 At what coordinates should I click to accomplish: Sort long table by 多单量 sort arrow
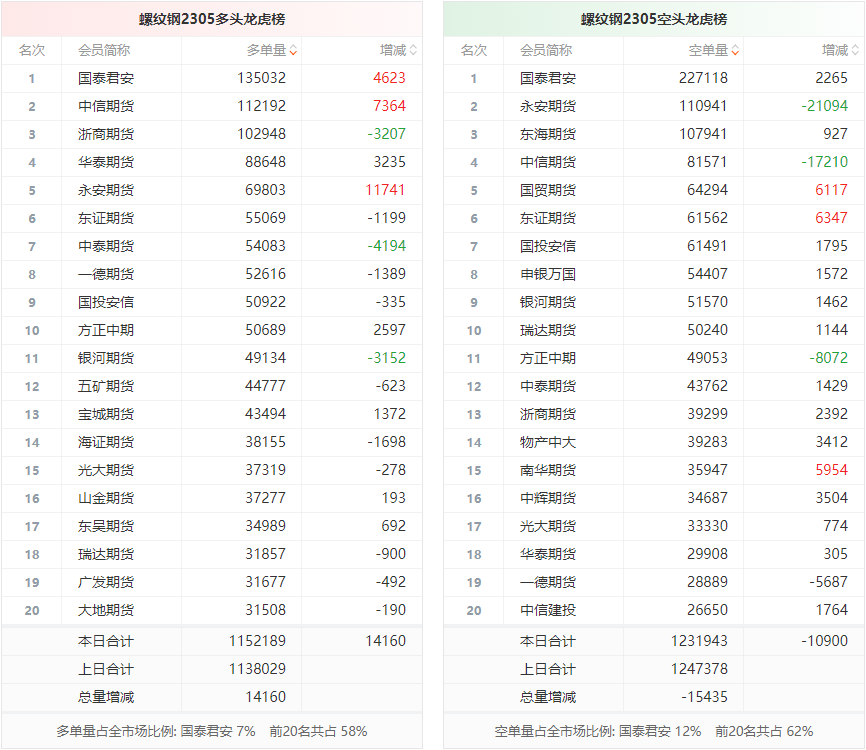click(x=293, y=50)
